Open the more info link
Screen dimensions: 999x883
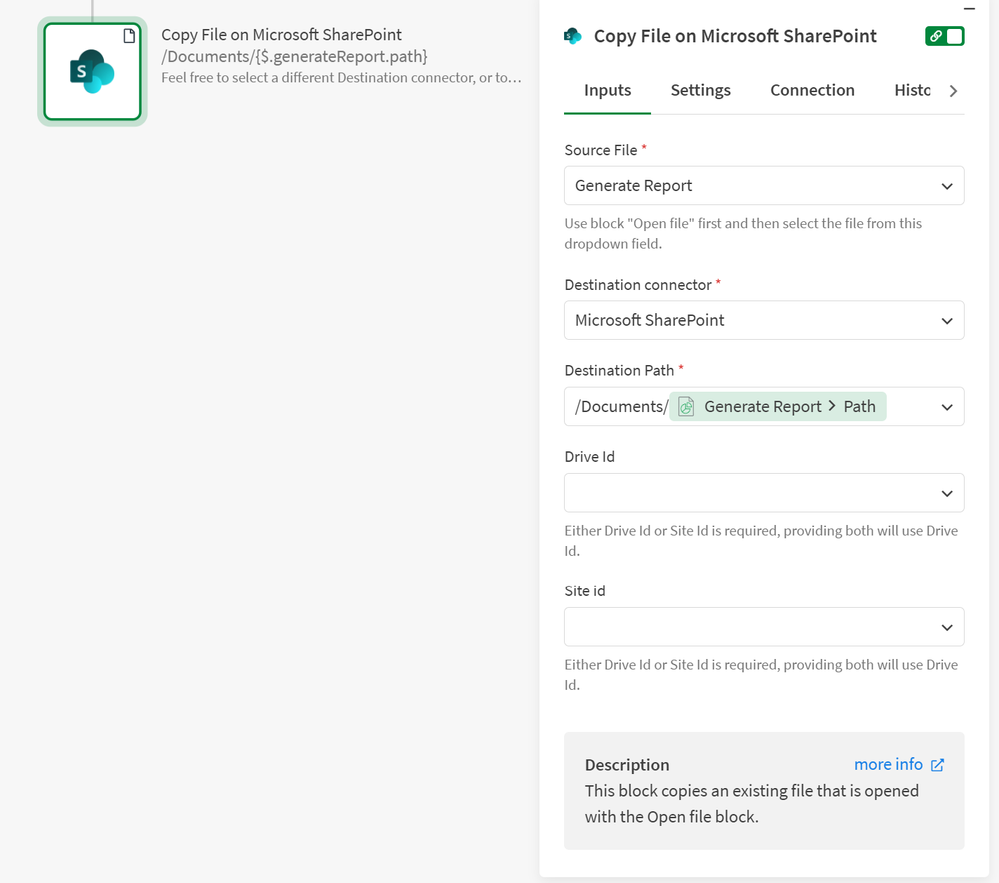click(x=888, y=764)
